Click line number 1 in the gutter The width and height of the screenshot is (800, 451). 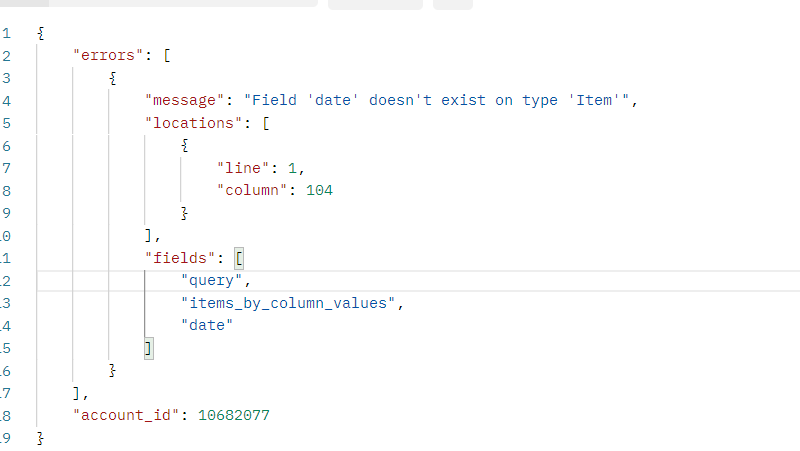pyautogui.click(x=6, y=33)
